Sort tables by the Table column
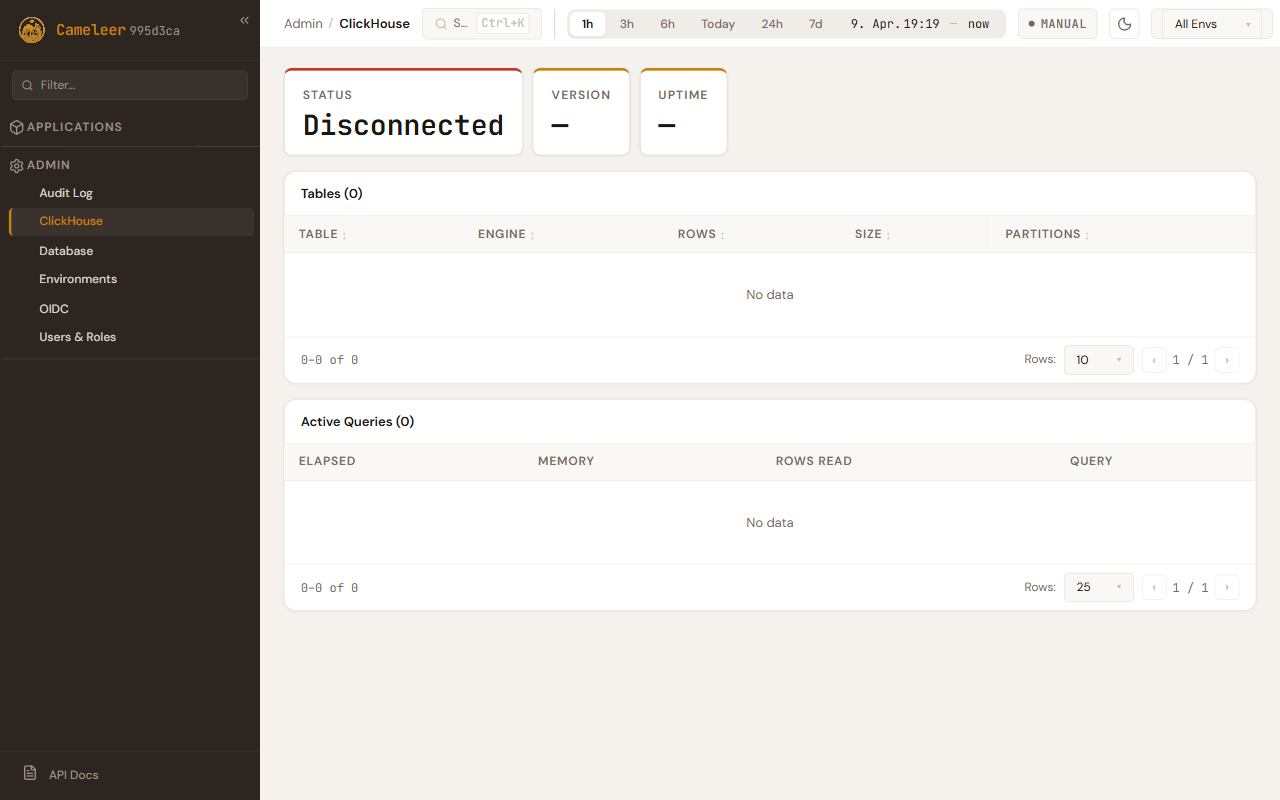The height and width of the screenshot is (800, 1280). tap(322, 234)
